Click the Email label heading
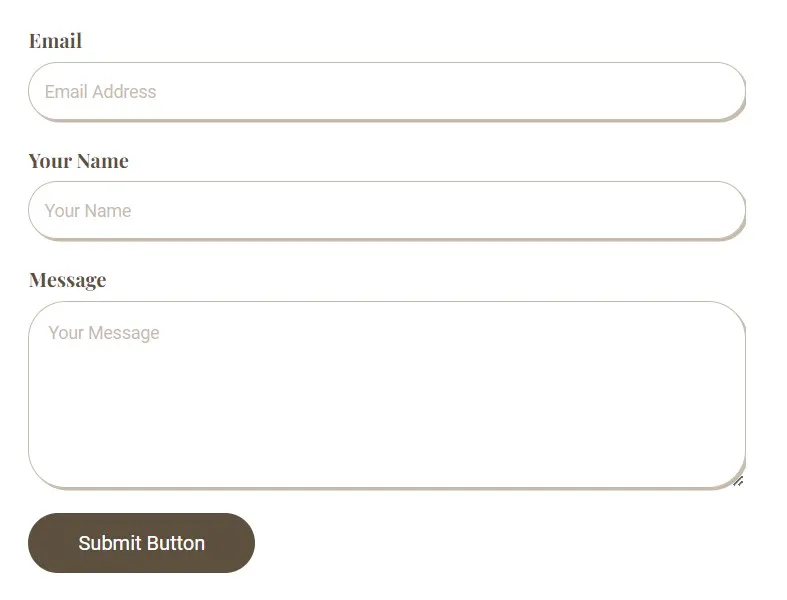The image size is (787, 600). (55, 41)
